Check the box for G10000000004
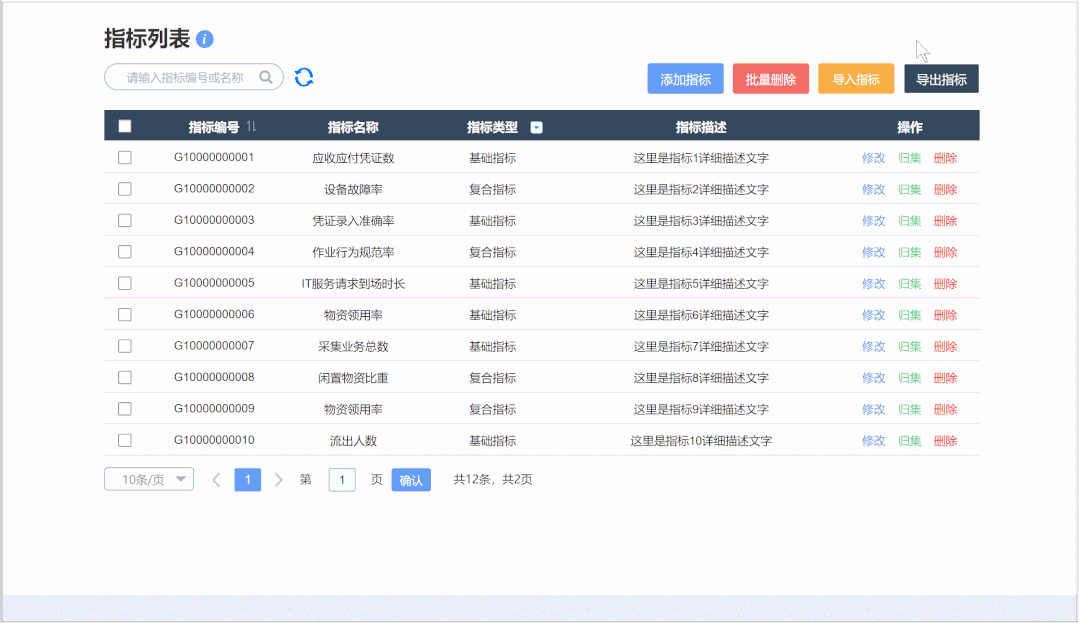This screenshot has width=1079, height=623. click(x=125, y=252)
